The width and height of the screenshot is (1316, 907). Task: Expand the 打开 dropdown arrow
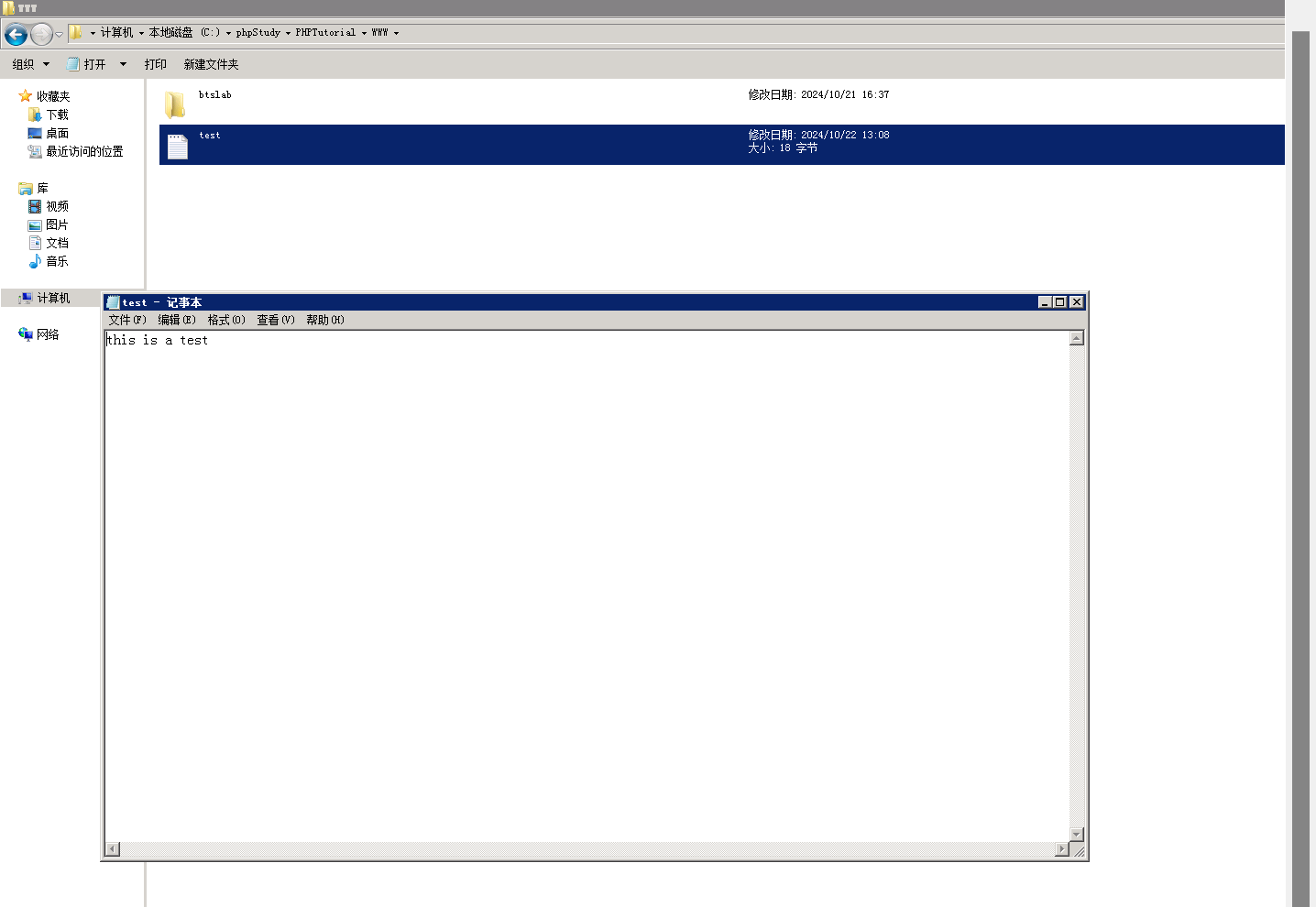point(123,64)
